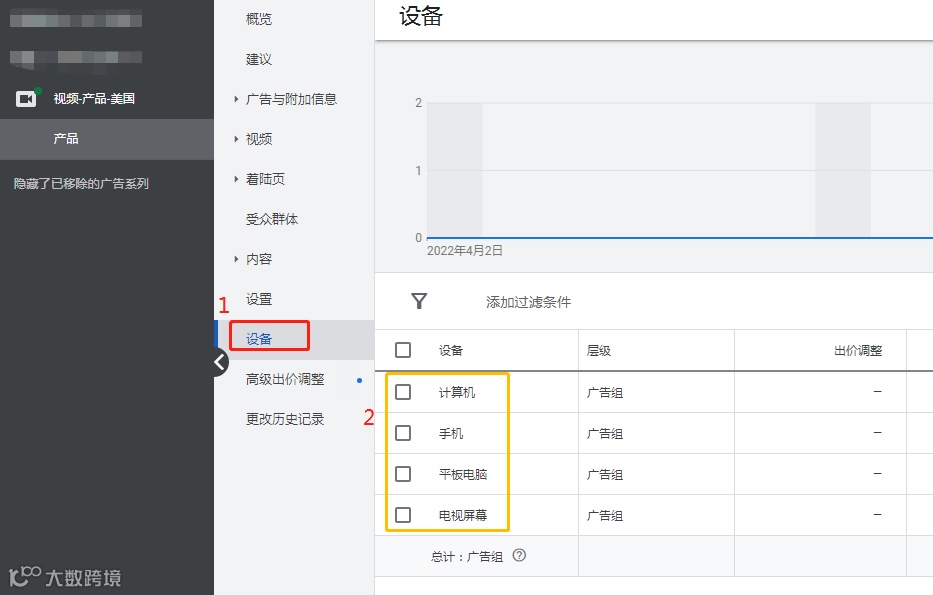
Task: Check the 手机 row checkbox
Action: (403, 433)
